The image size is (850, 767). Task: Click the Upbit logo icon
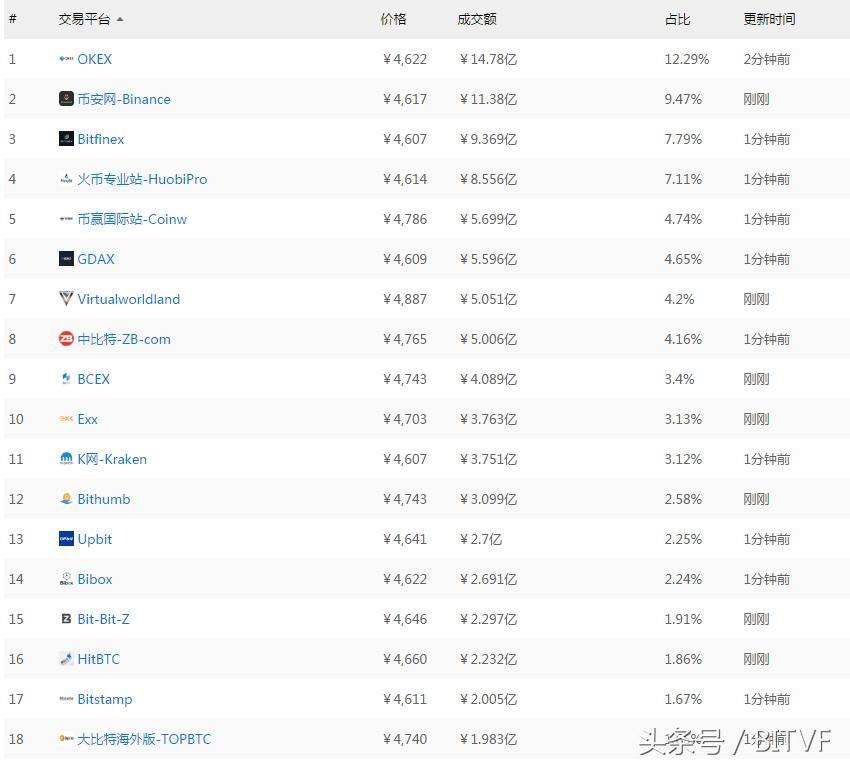point(66,539)
